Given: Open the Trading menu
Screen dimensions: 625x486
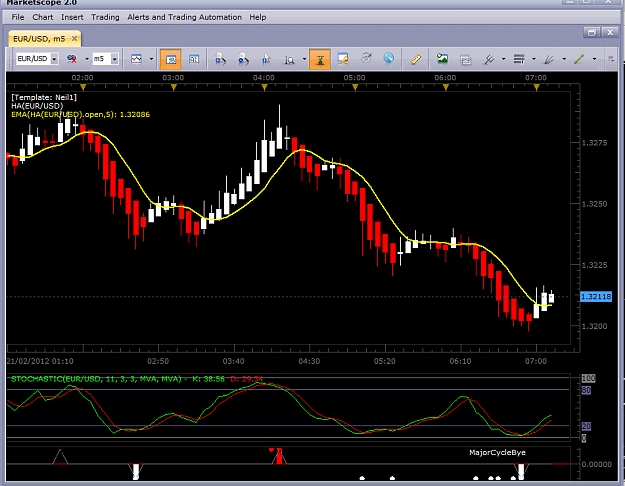Looking at the screenshot, I should (105, 17).
